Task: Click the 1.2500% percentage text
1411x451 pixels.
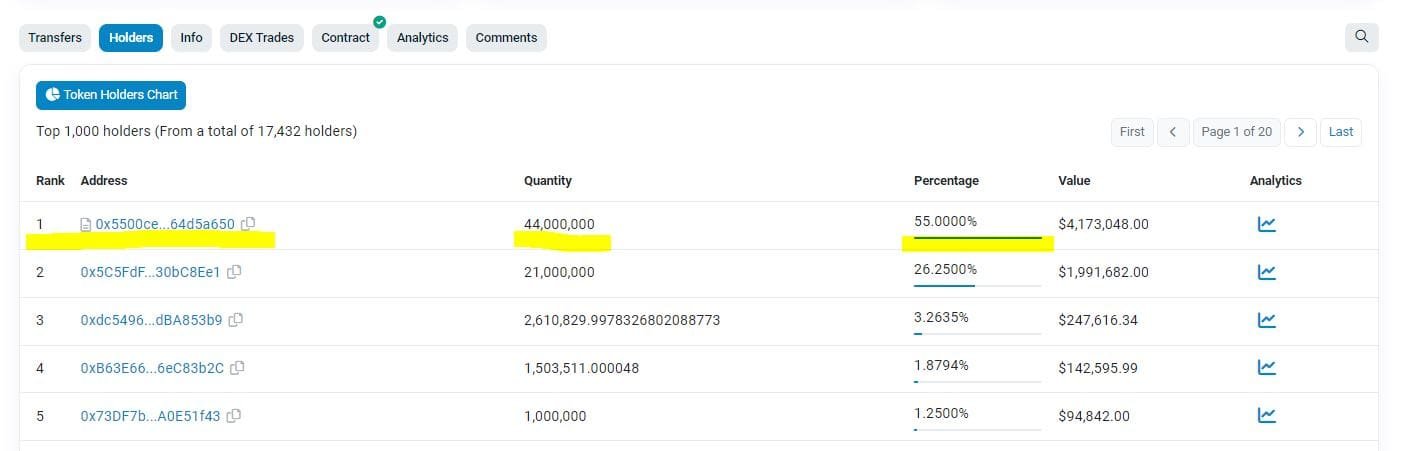Action: (941, 413)
